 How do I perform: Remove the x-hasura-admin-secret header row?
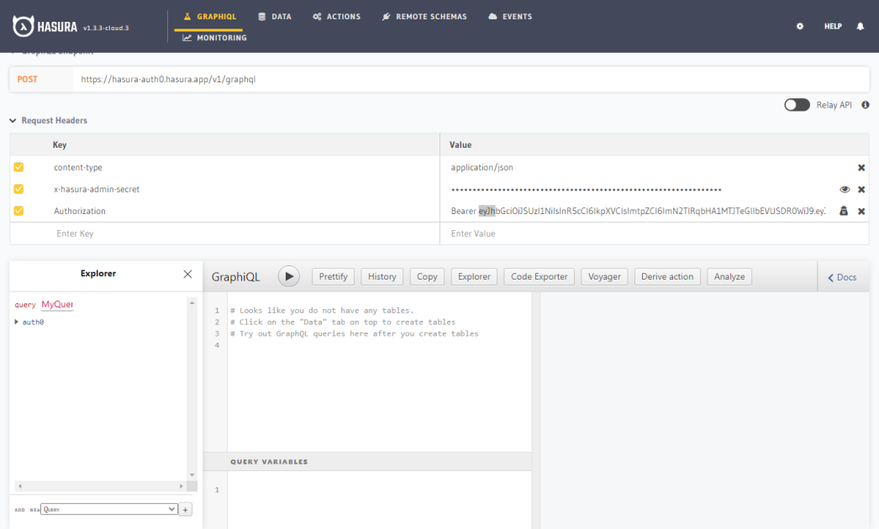pyautogui.click(x=861, y=189)
